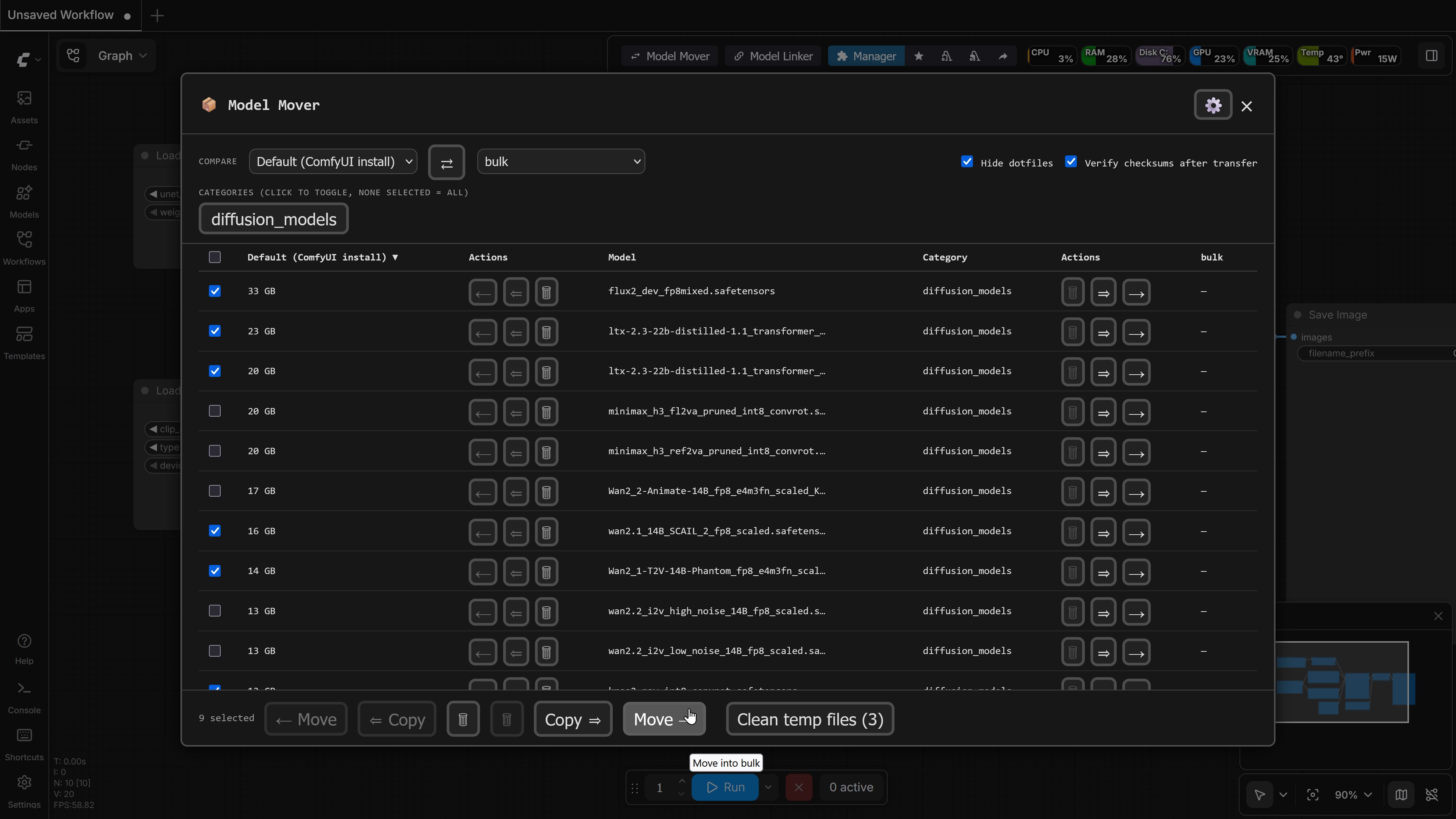Viewport: 1456px width, 819px height.
Task: Toggle the right side panel icon
Action: coord(1431,56)
